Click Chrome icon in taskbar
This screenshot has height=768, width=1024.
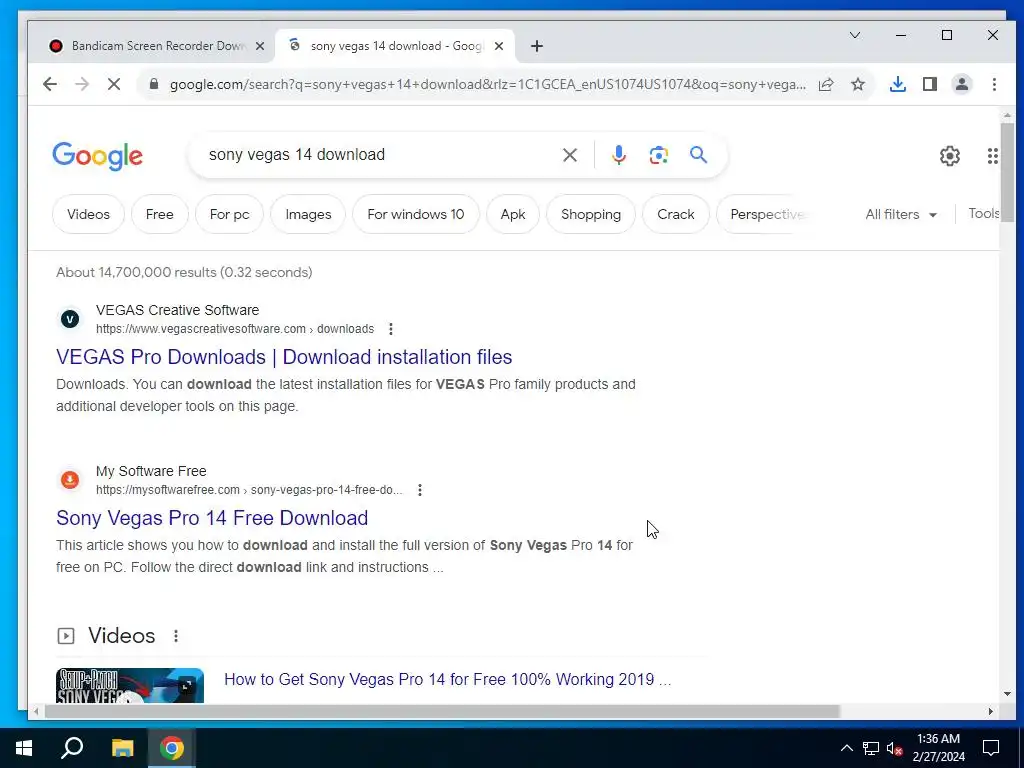click(x=172, y=748)
